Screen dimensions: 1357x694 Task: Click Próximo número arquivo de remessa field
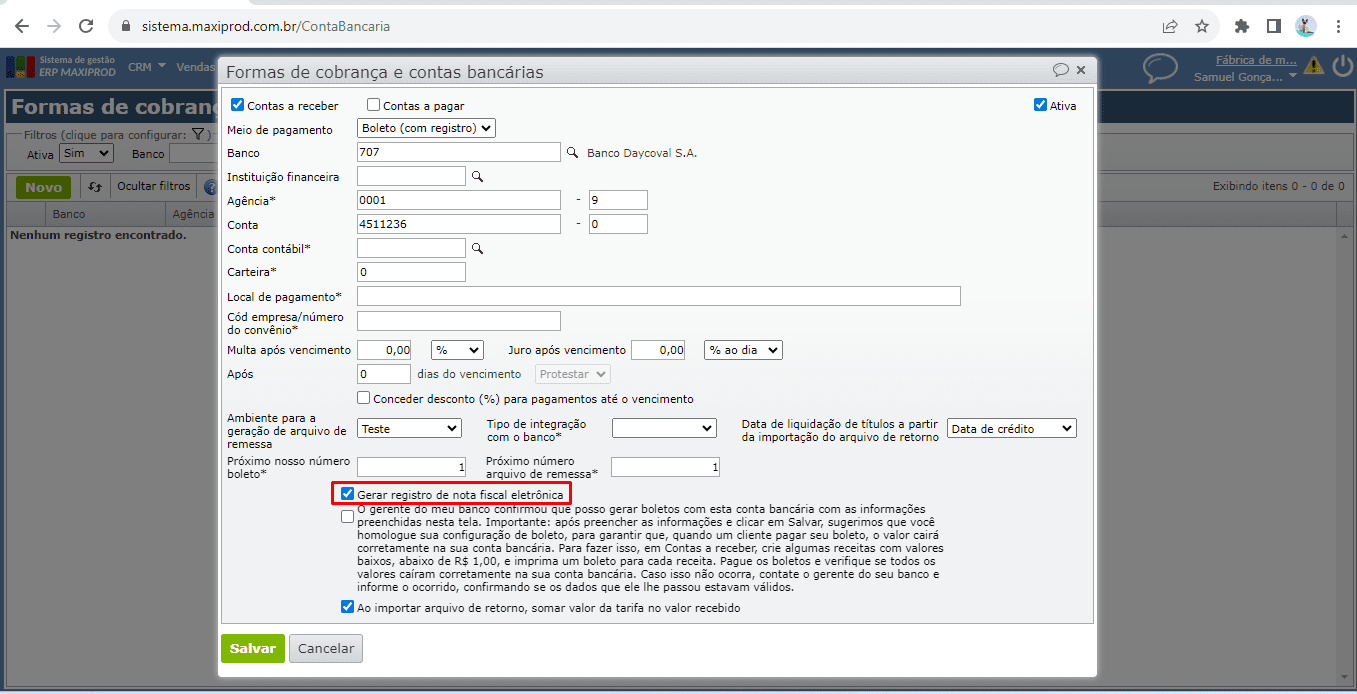click(x=665, y=467)
